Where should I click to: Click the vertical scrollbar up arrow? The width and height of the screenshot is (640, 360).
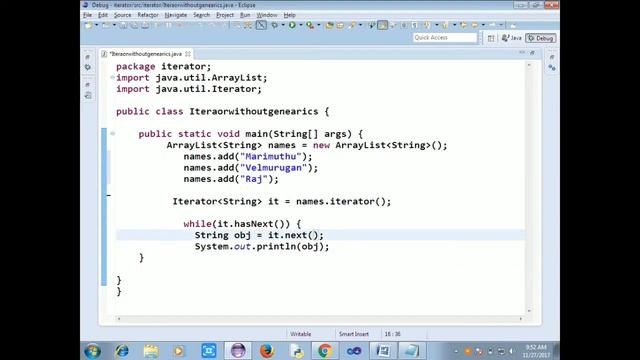(529, 65)
